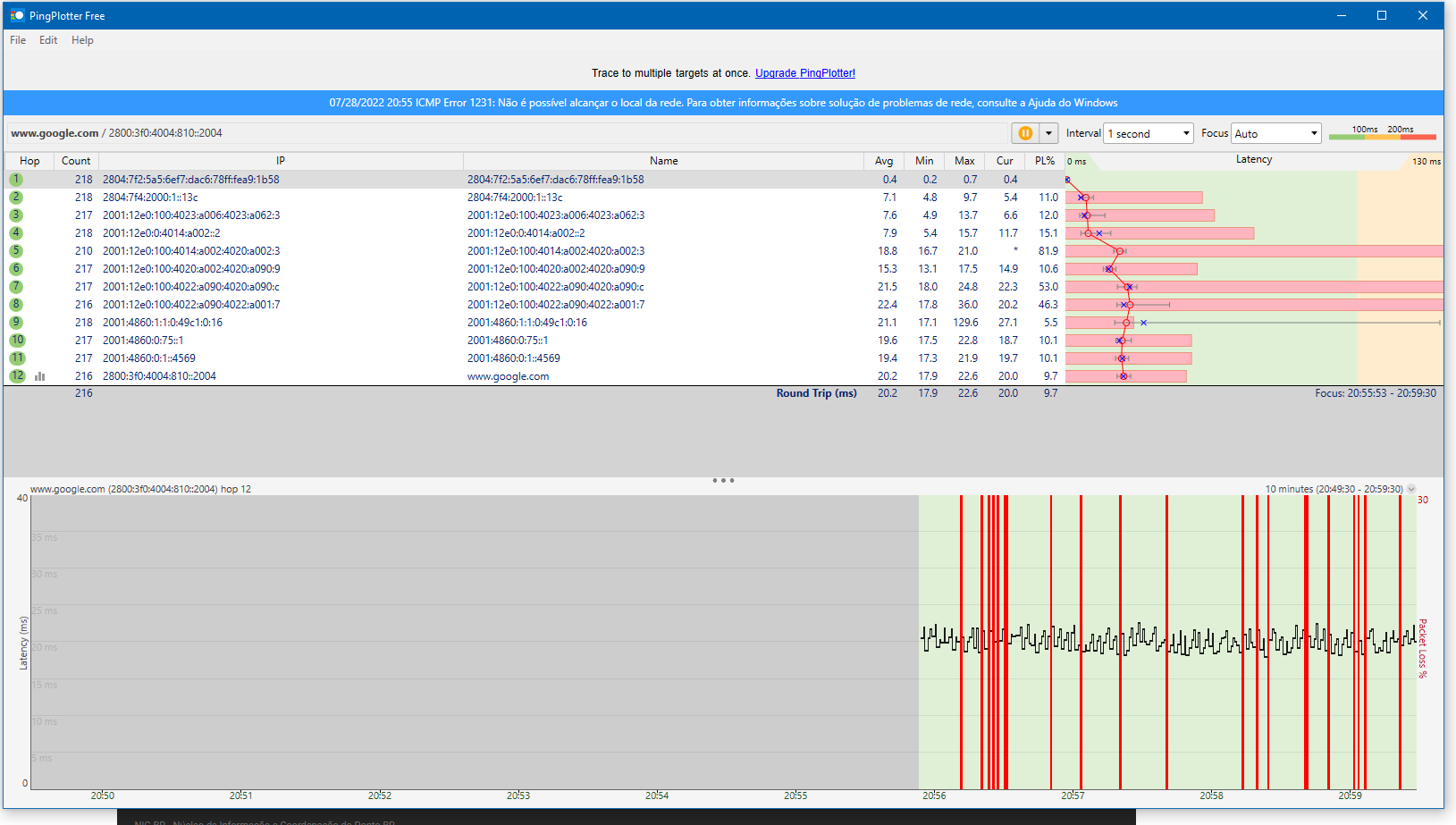Open the Help menu
1456x825 pixels.
click(82, 40)
